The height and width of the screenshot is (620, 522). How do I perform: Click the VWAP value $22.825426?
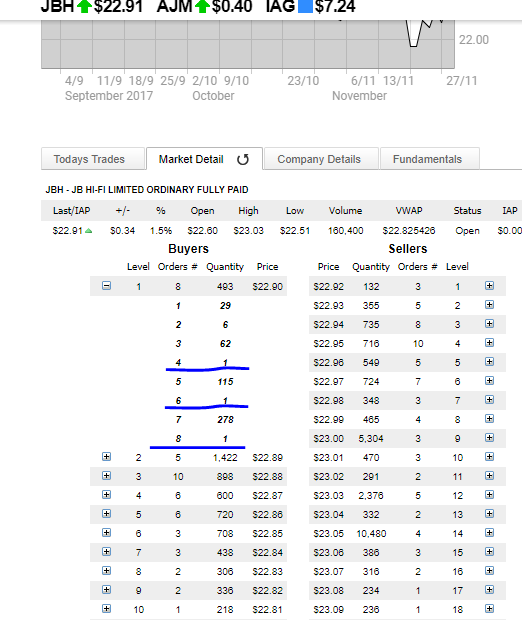click(409, 231)
